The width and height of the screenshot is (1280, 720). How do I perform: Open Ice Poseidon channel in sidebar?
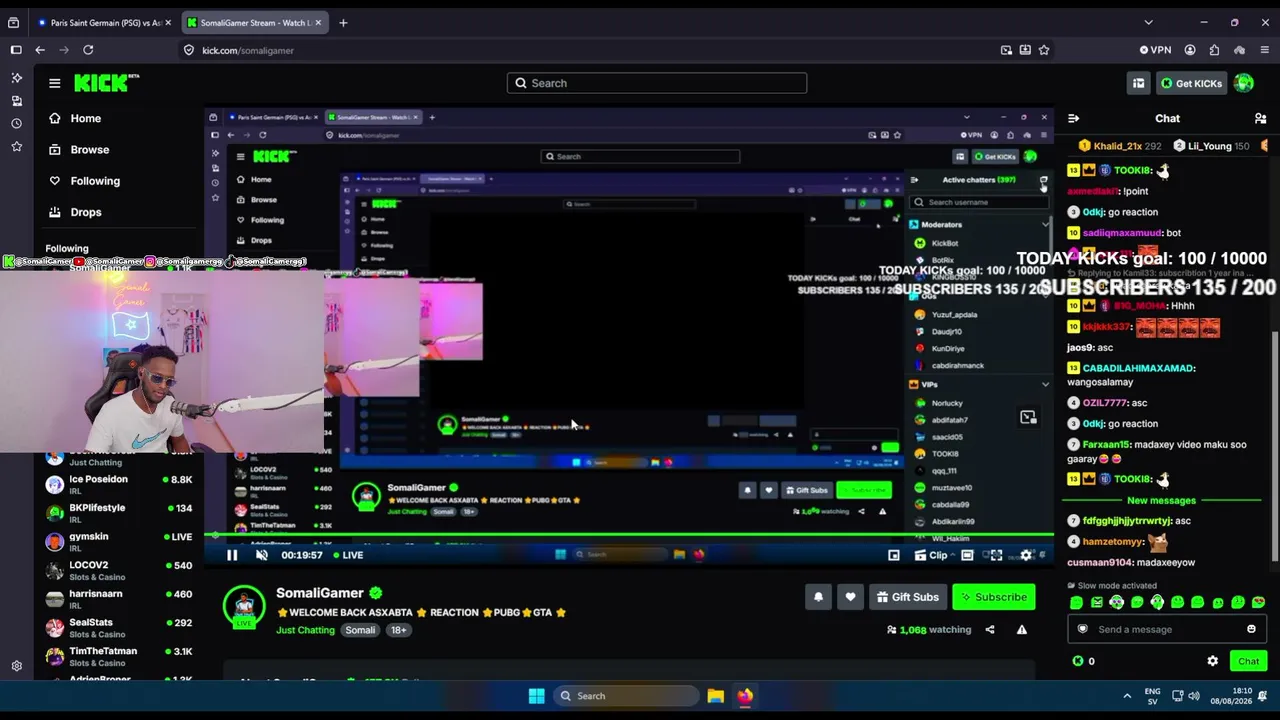(119, 485)
